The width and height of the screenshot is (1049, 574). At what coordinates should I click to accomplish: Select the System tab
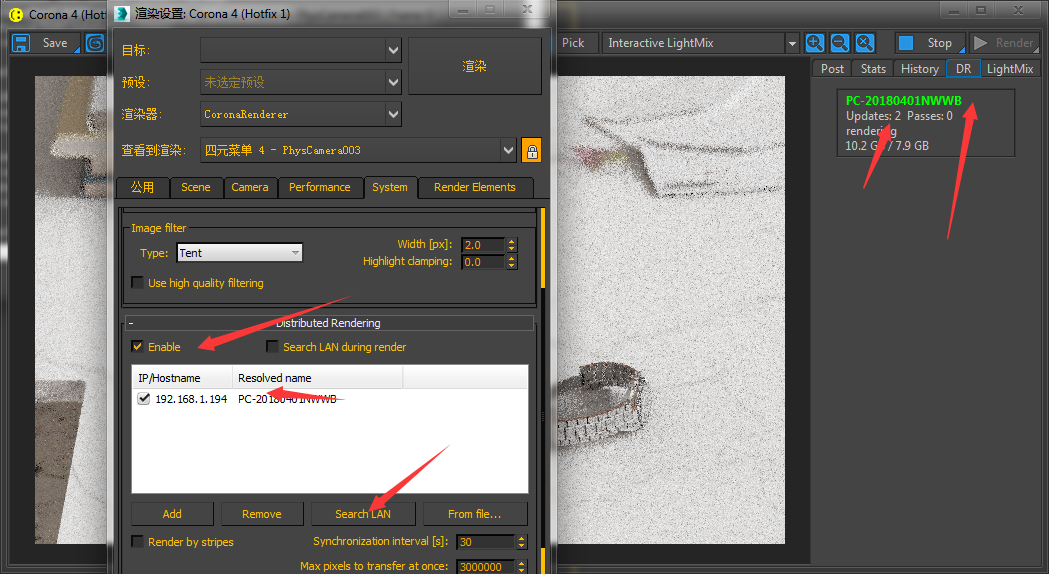tap(390, 187)
